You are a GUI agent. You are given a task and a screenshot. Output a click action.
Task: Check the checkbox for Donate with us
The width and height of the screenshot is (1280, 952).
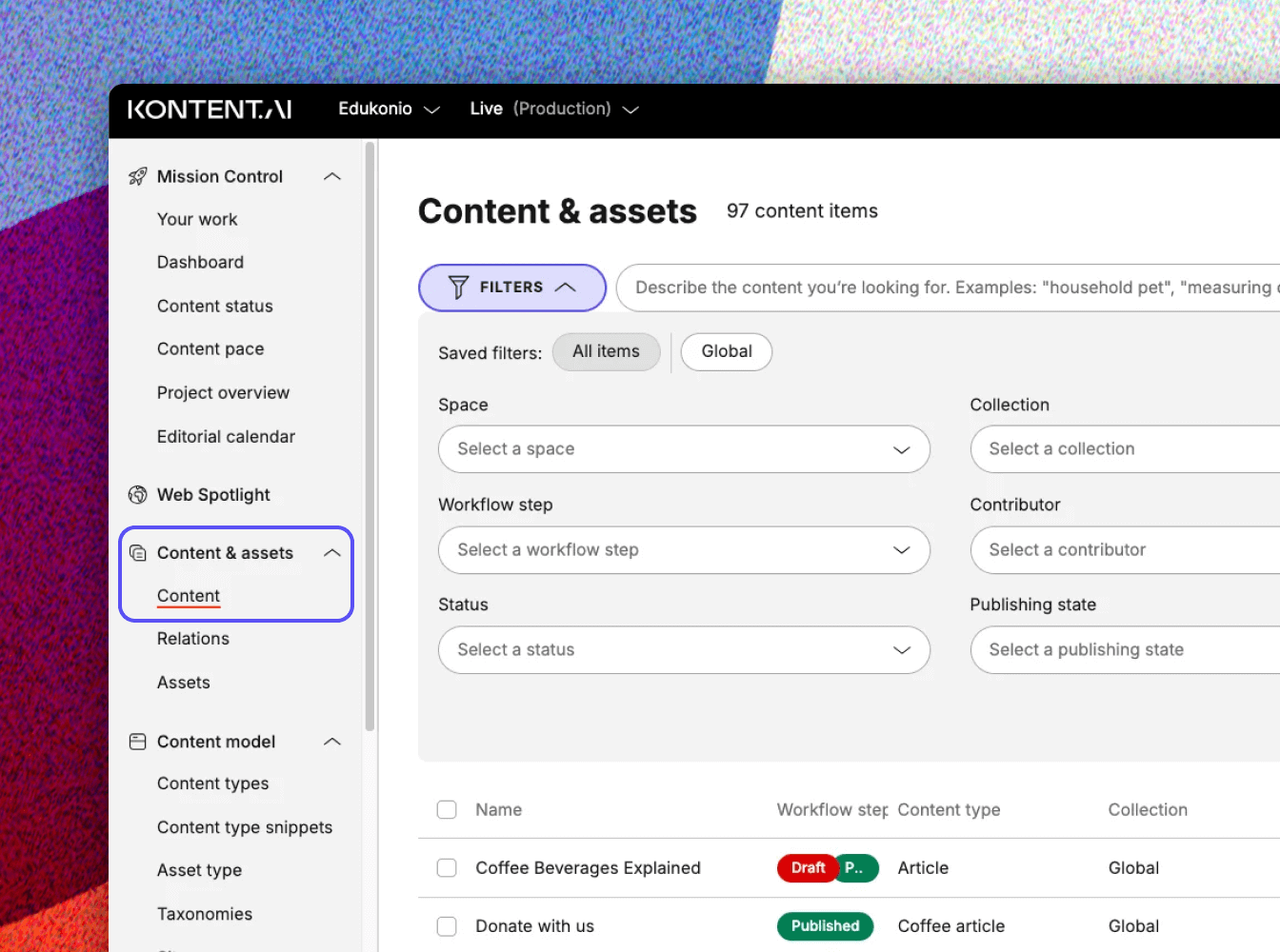pyautogui.click(x=447, y=925)
